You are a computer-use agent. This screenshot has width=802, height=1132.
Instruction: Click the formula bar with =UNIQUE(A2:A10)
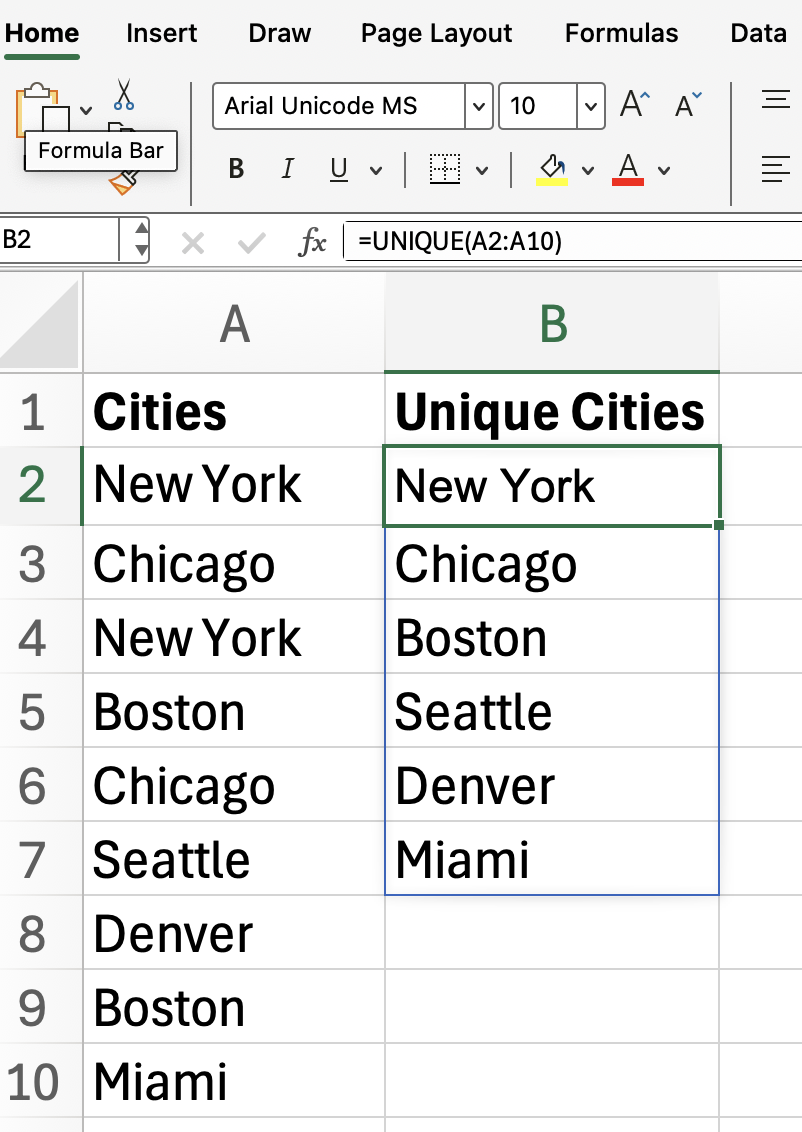point(573,240)
